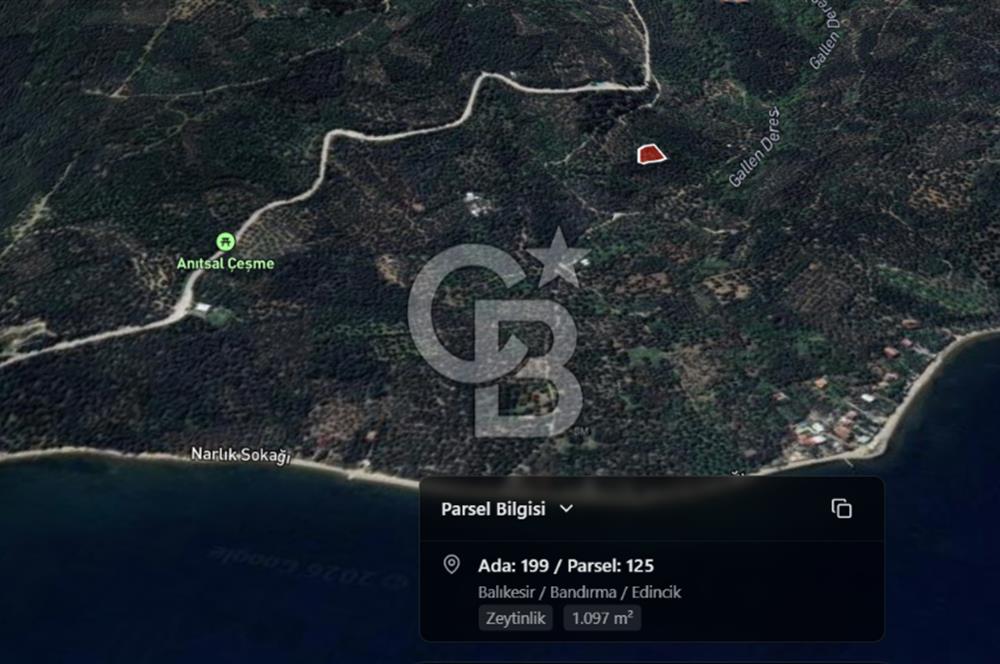This screenshot has height=664, width=1000.
Task: Click the upper Gallen Deresi label at the top edge
Action: click(x=827, y=34)
